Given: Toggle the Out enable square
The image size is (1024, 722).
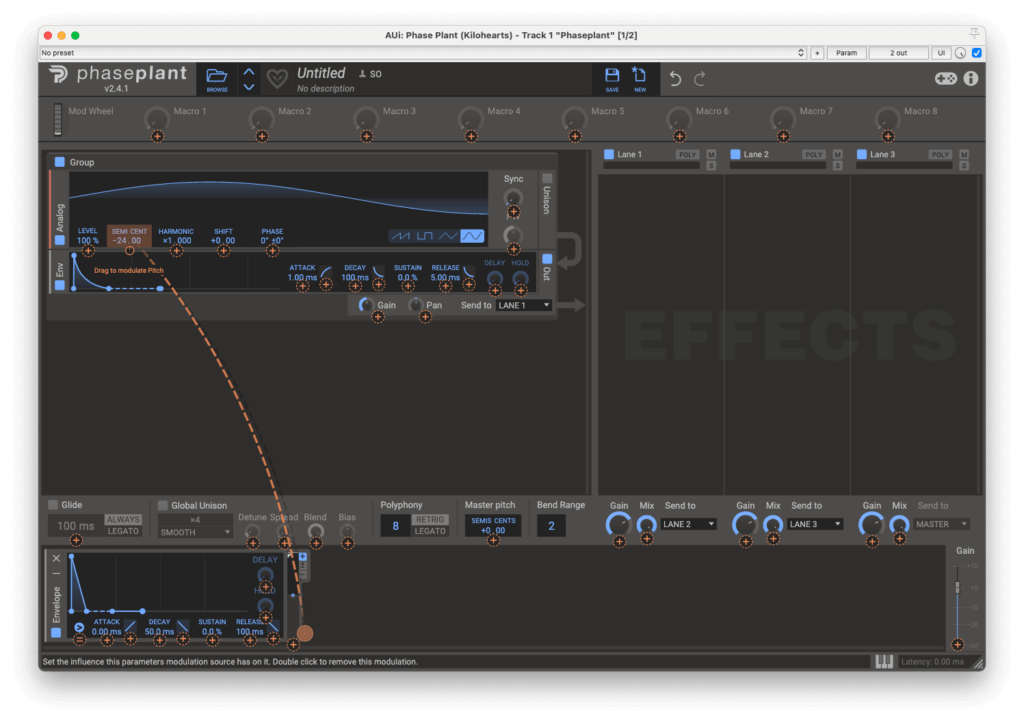Looking at the screenshot, I should click(547, 259).
